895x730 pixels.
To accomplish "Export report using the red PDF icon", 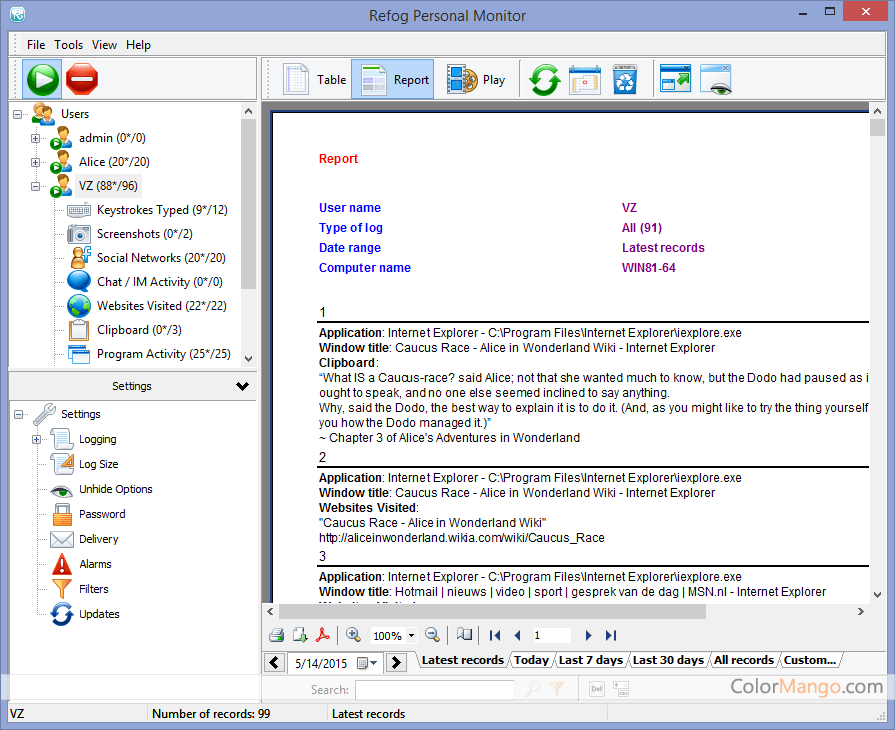I will [x=323, y=635].
